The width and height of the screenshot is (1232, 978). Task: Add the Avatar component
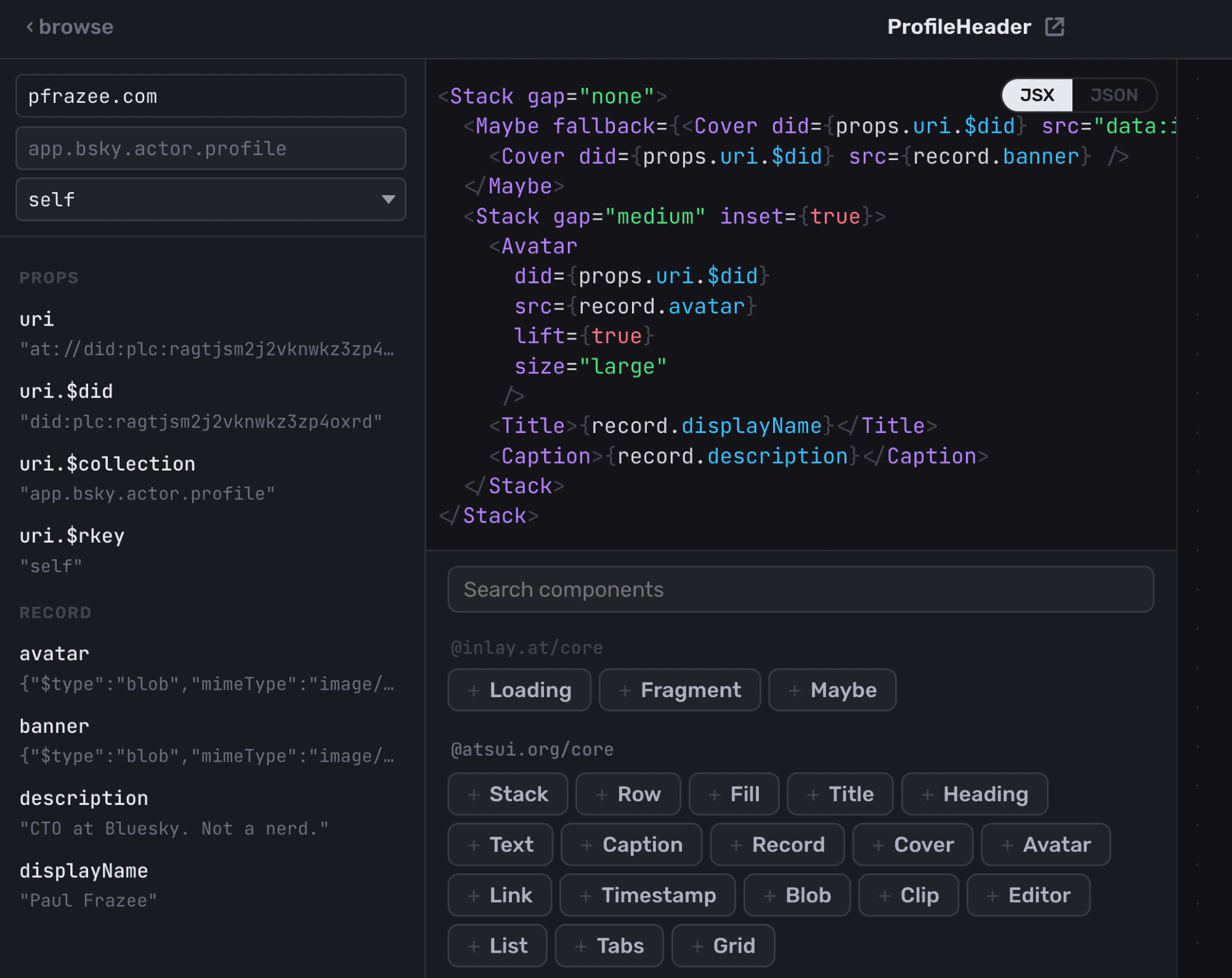(1045, 844)
